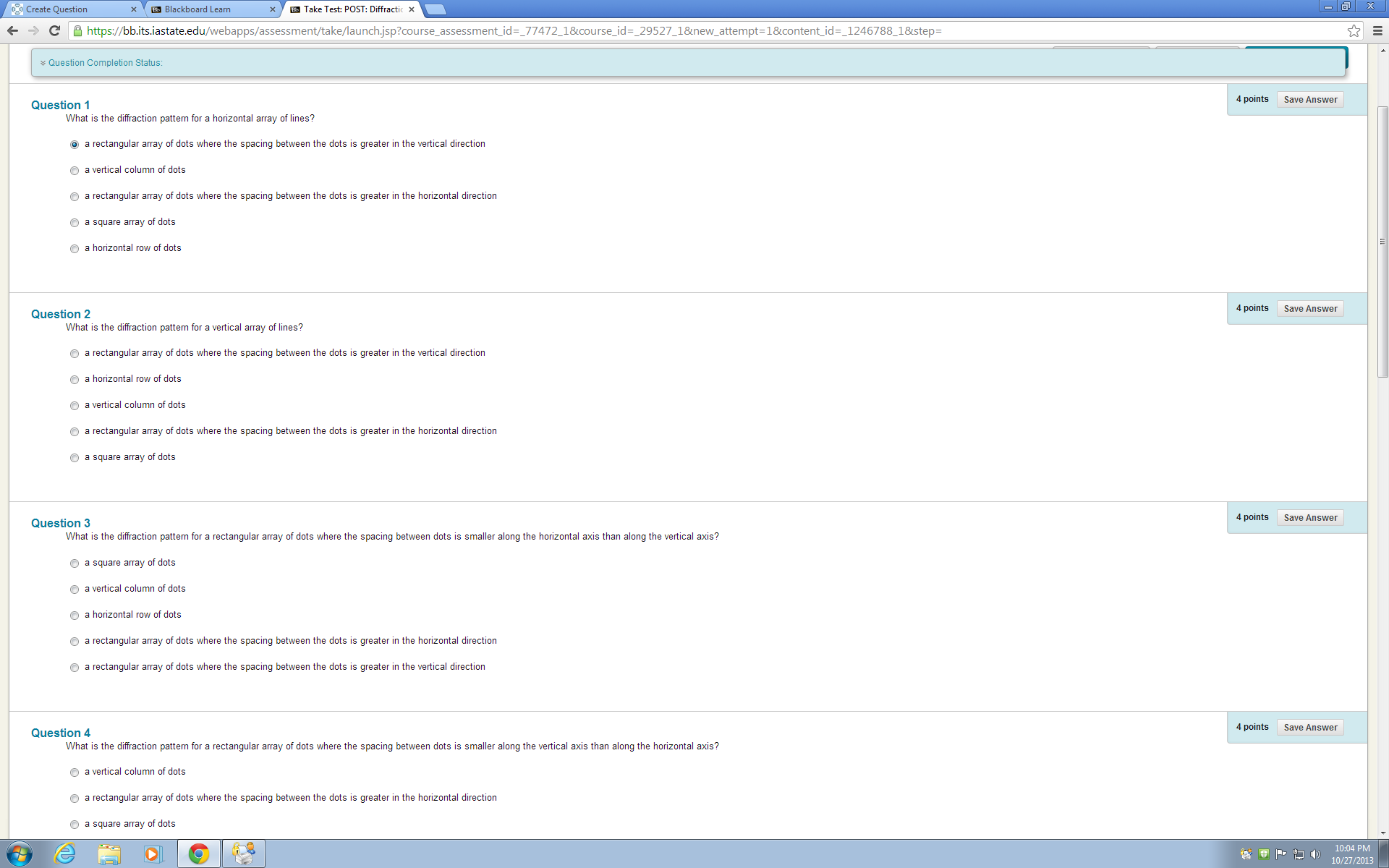Question 1: choose 'a square array of dots'

click(x=75, y=223)
